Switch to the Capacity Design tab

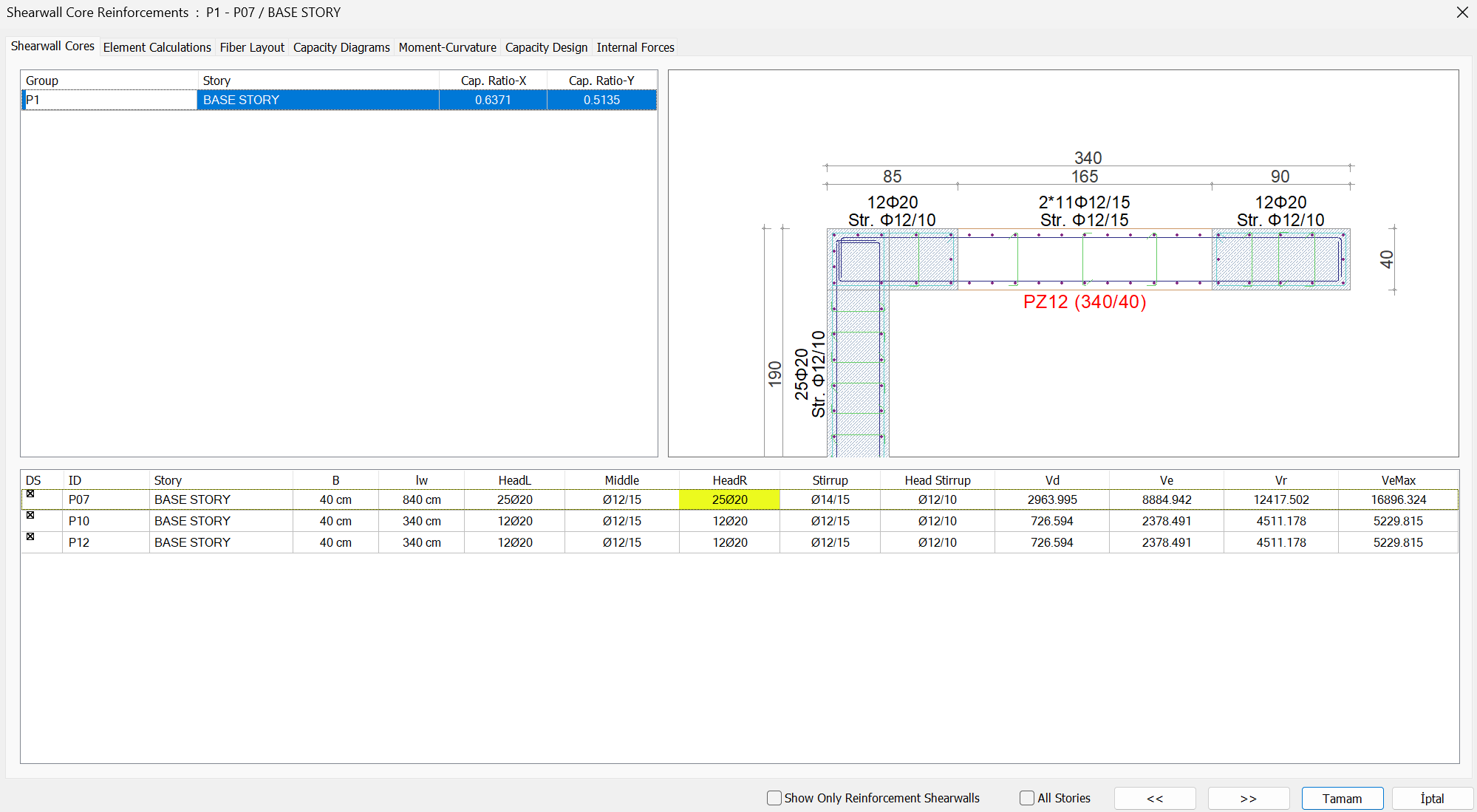pos(546,47)
